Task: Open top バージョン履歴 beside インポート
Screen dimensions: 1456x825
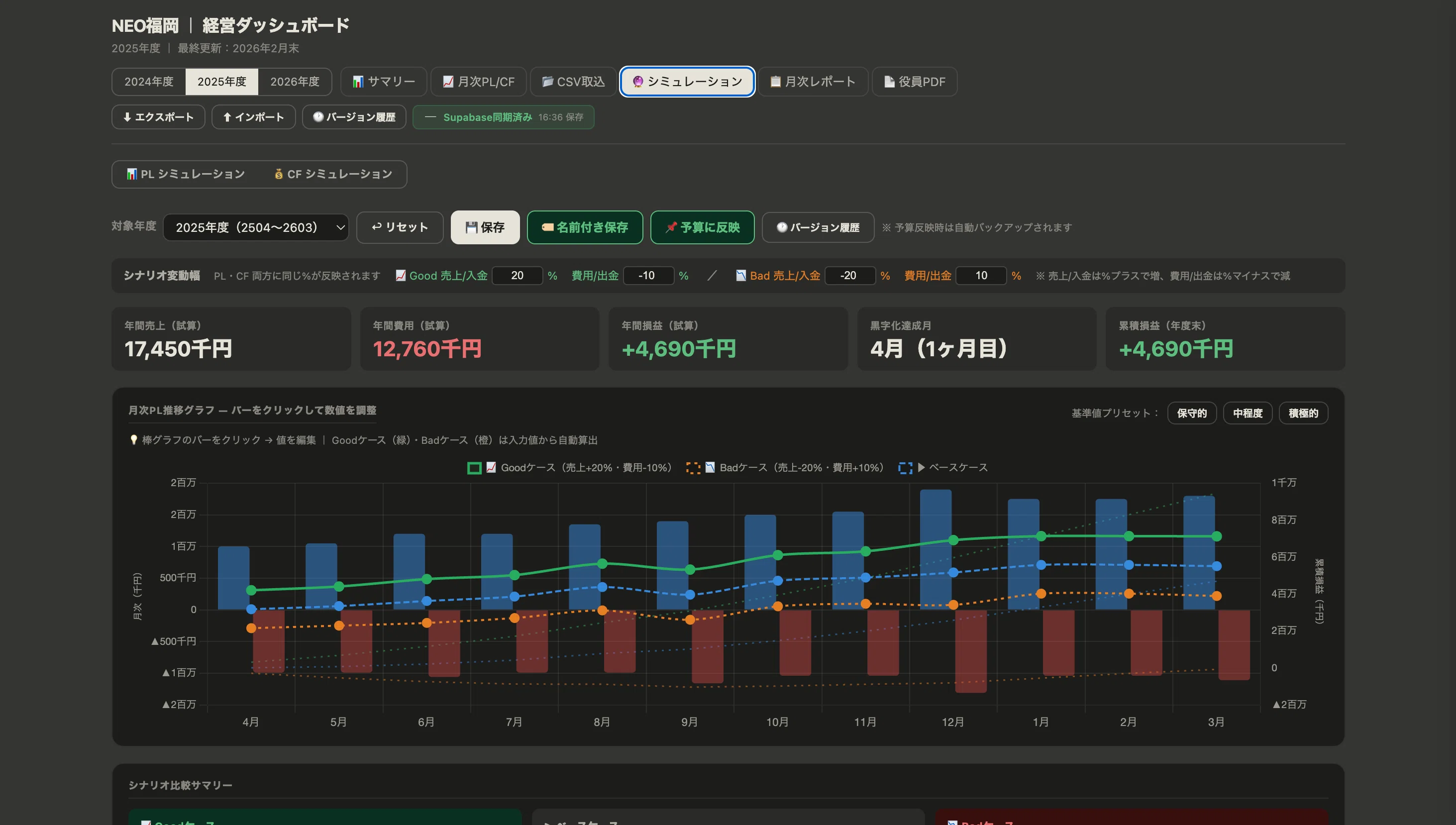Action: (354, 117)
